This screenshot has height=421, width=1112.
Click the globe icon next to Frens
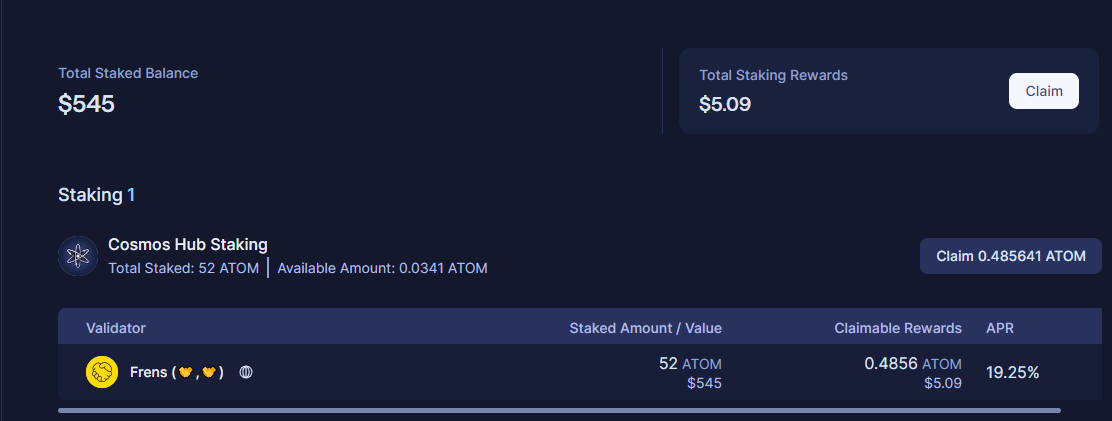click(246, 372)
